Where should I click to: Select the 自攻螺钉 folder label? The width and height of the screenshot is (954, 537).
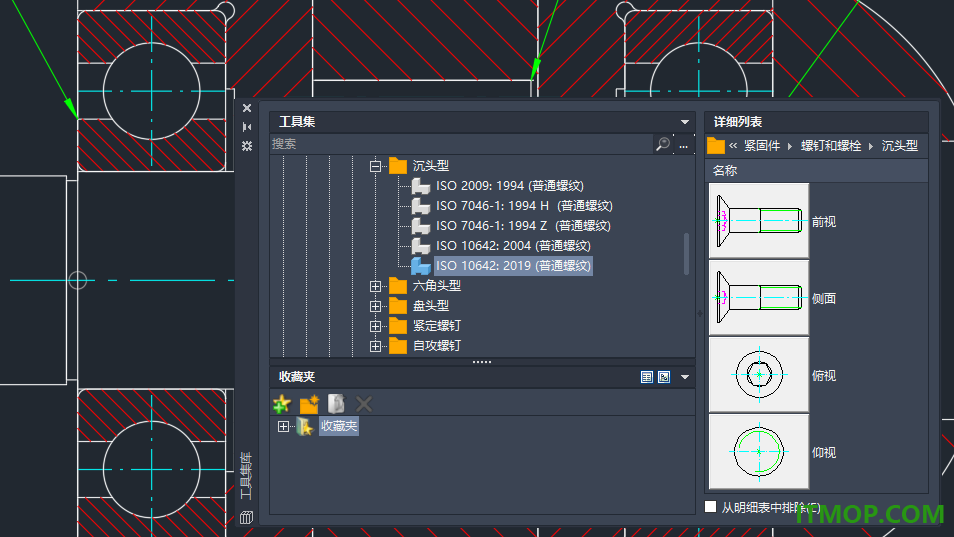click(437, 345)
